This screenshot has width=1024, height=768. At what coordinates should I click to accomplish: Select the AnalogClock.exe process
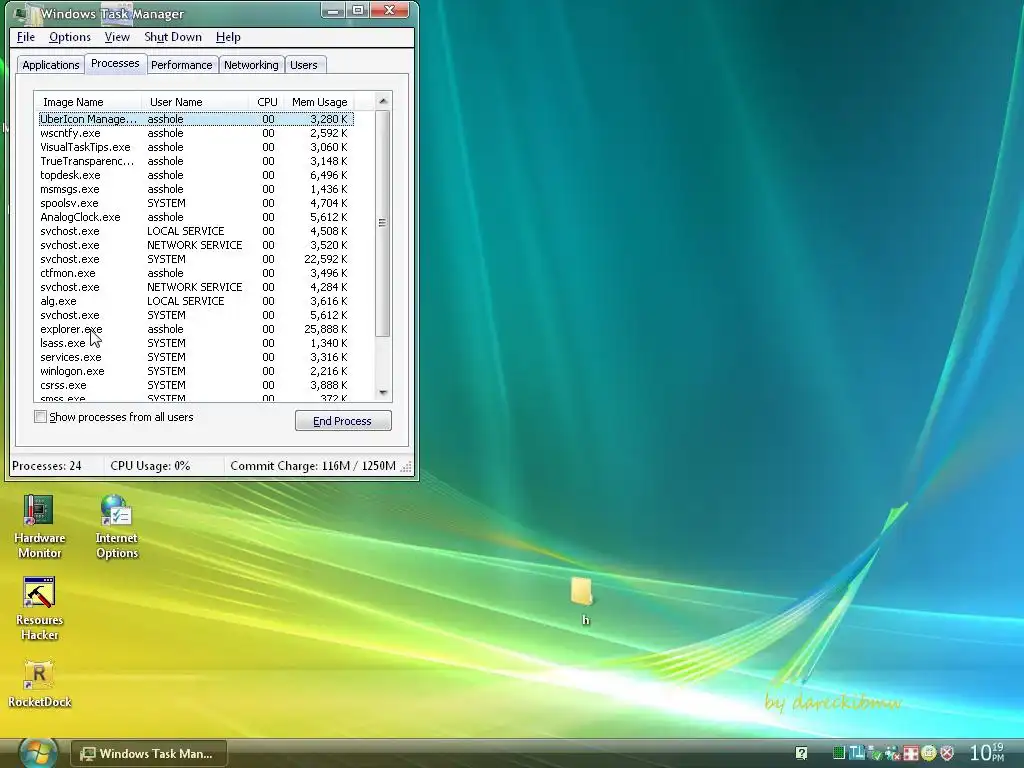(x=196, y=217)
